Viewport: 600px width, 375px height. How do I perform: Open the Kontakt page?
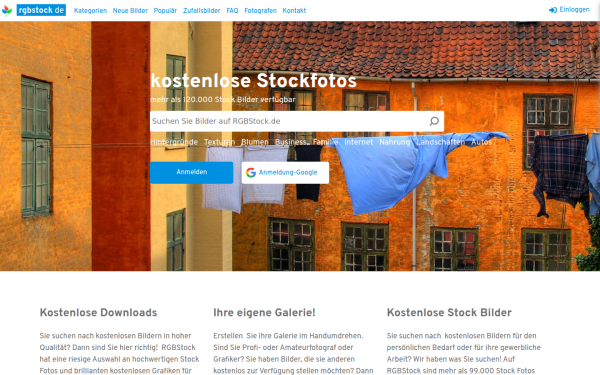pyautogui.click(x=294, y=11)
